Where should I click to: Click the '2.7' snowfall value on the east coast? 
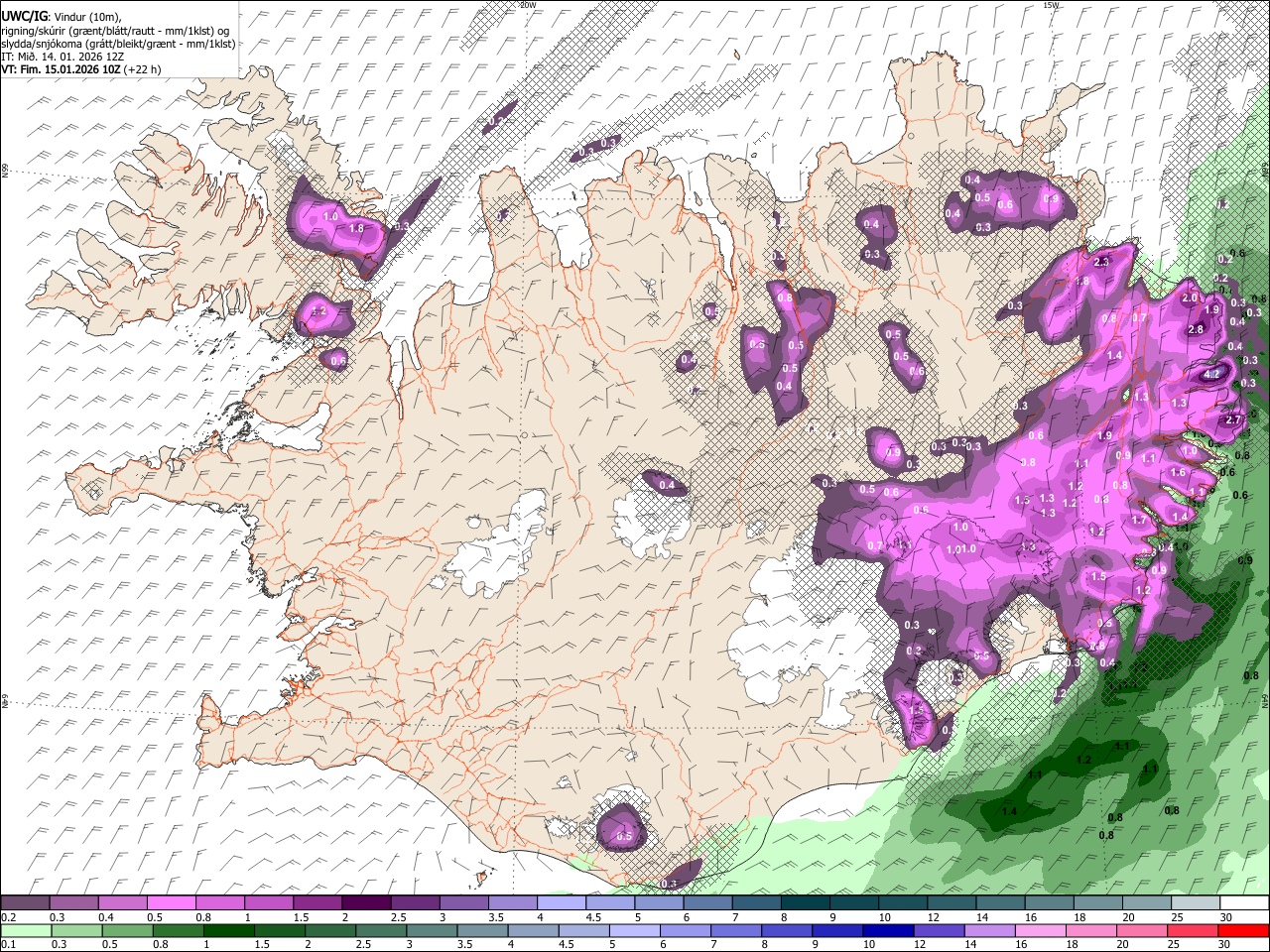pos(1234,420)
